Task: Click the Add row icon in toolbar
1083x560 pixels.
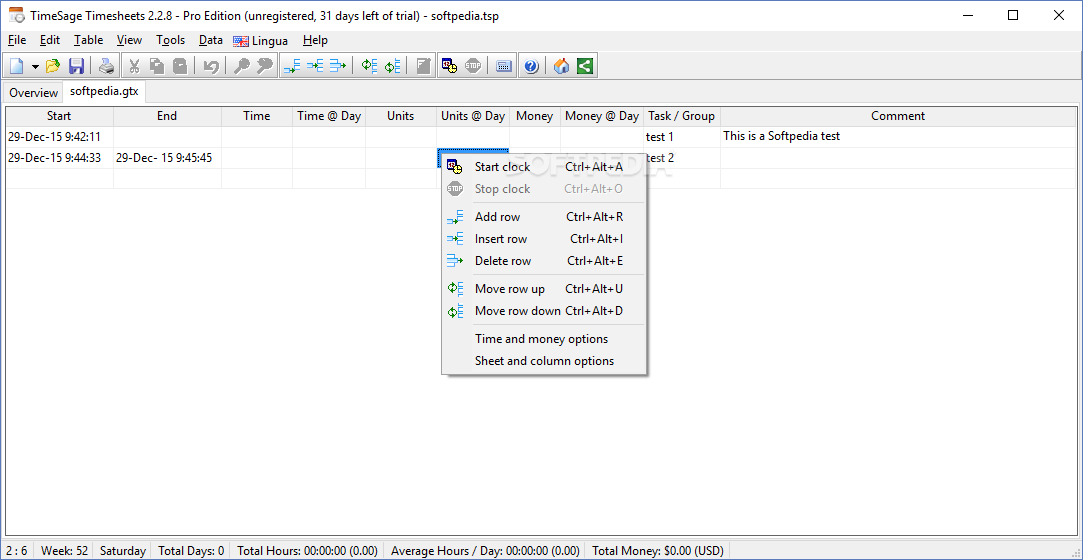Action: [292, 66]
